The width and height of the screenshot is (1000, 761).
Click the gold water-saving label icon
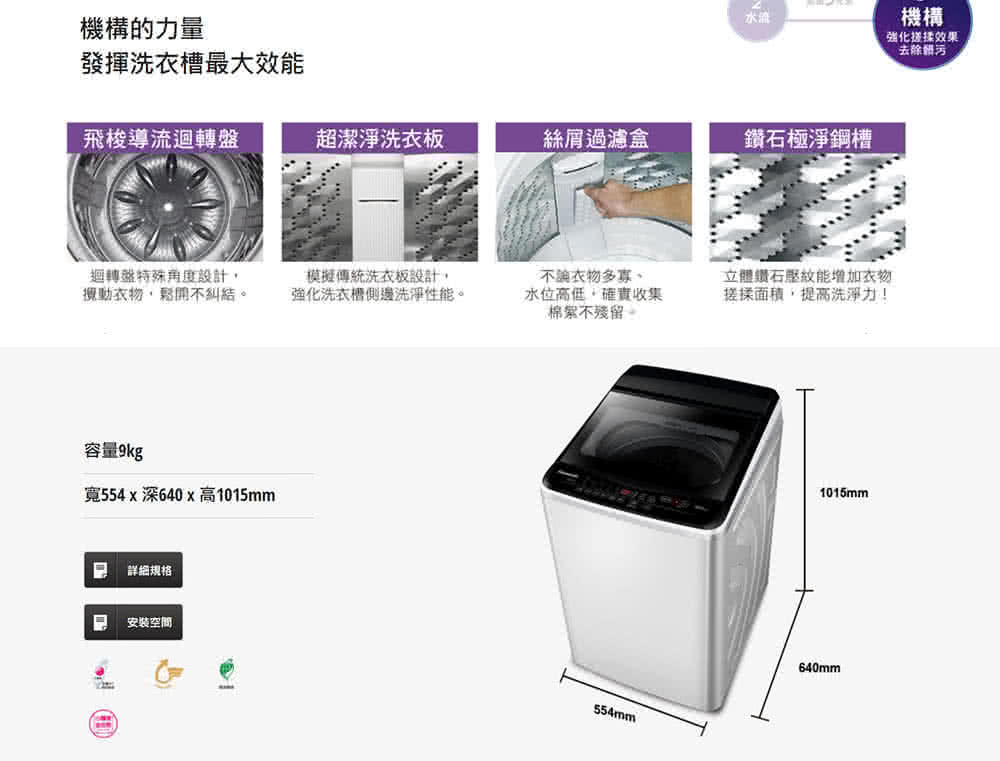click(x=168, y=674)
